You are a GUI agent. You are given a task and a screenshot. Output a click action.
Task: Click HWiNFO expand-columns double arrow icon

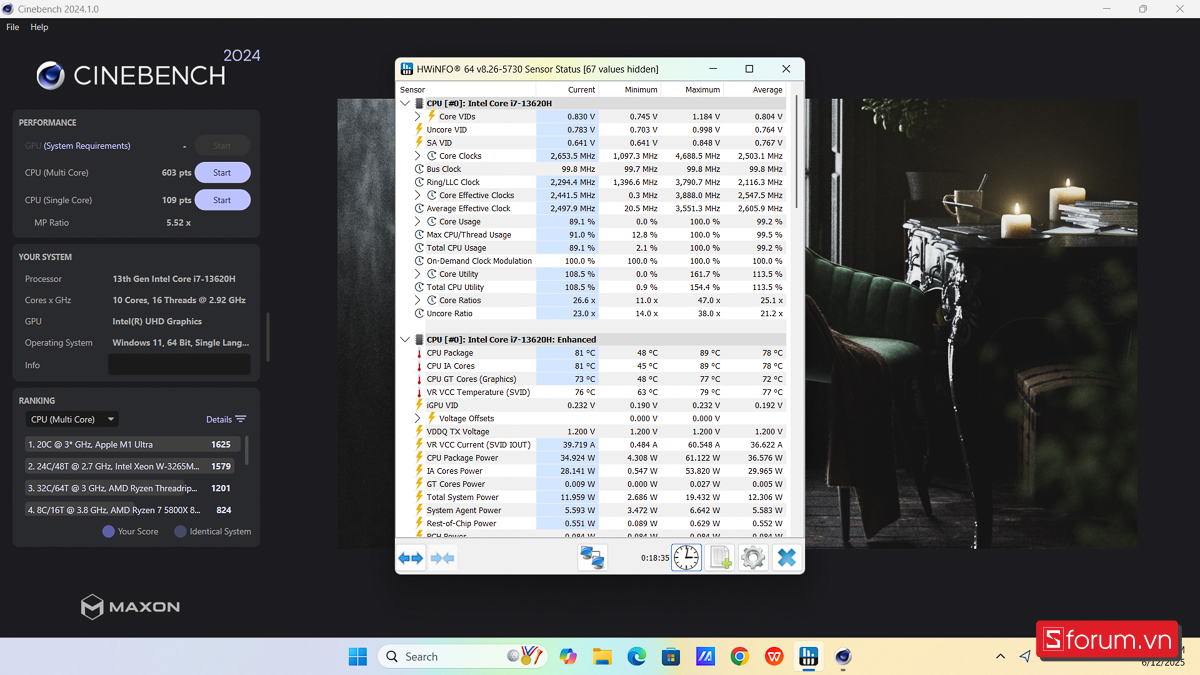[411, 558]
